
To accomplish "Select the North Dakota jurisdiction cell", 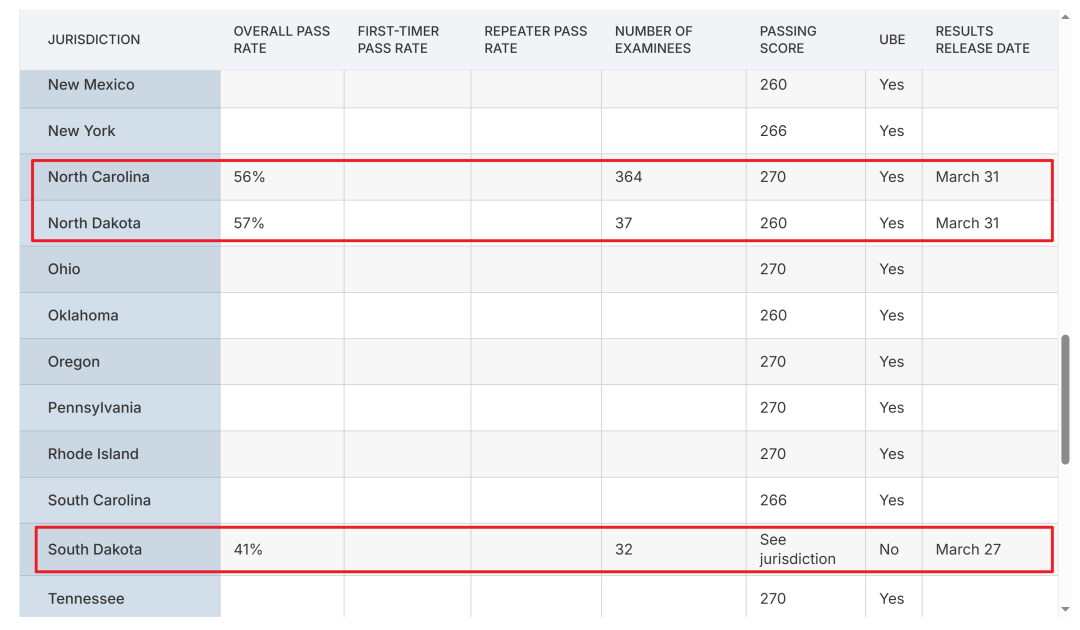I will click(94, 223).
